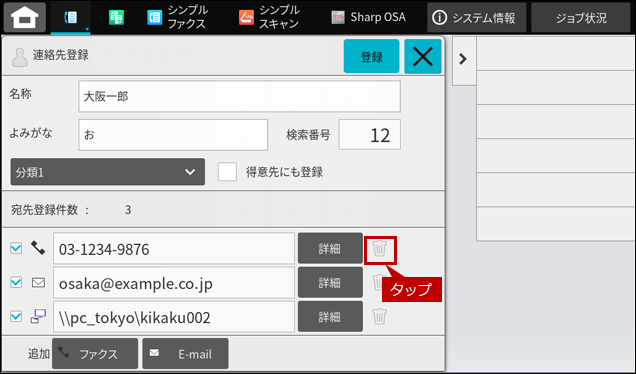Check 得意先にも登録 checkbox
The width and height of the screenshot is (636, 374).
click(227, 172)
